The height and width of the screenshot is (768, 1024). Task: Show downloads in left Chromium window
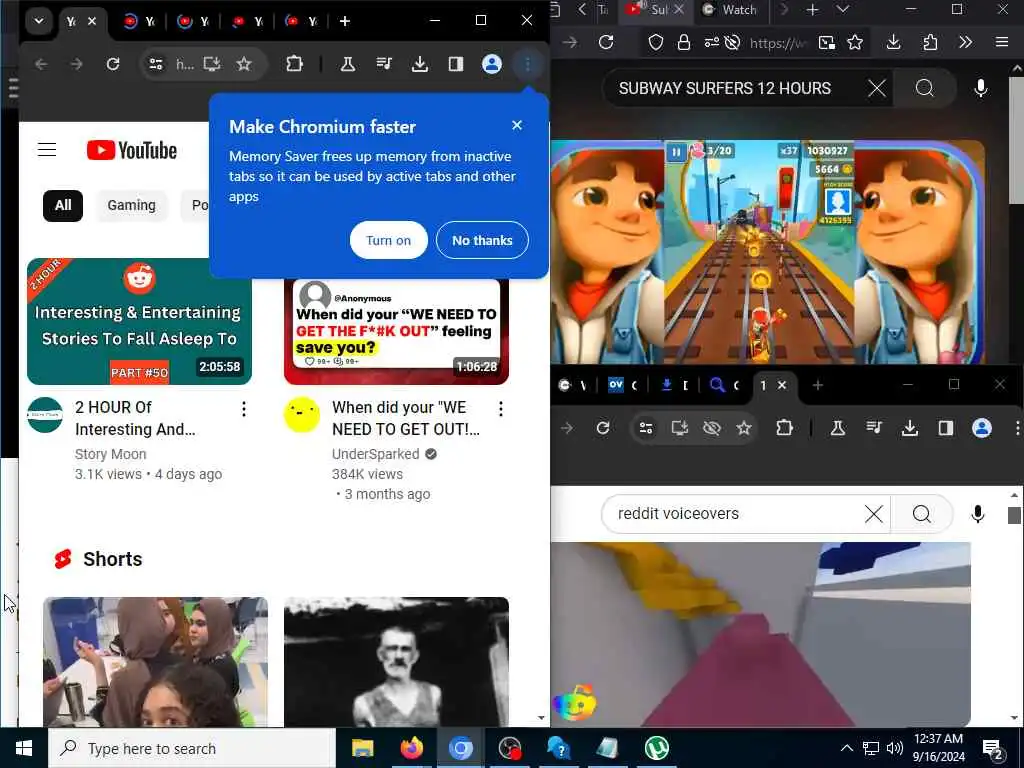(x=420, y=64)
